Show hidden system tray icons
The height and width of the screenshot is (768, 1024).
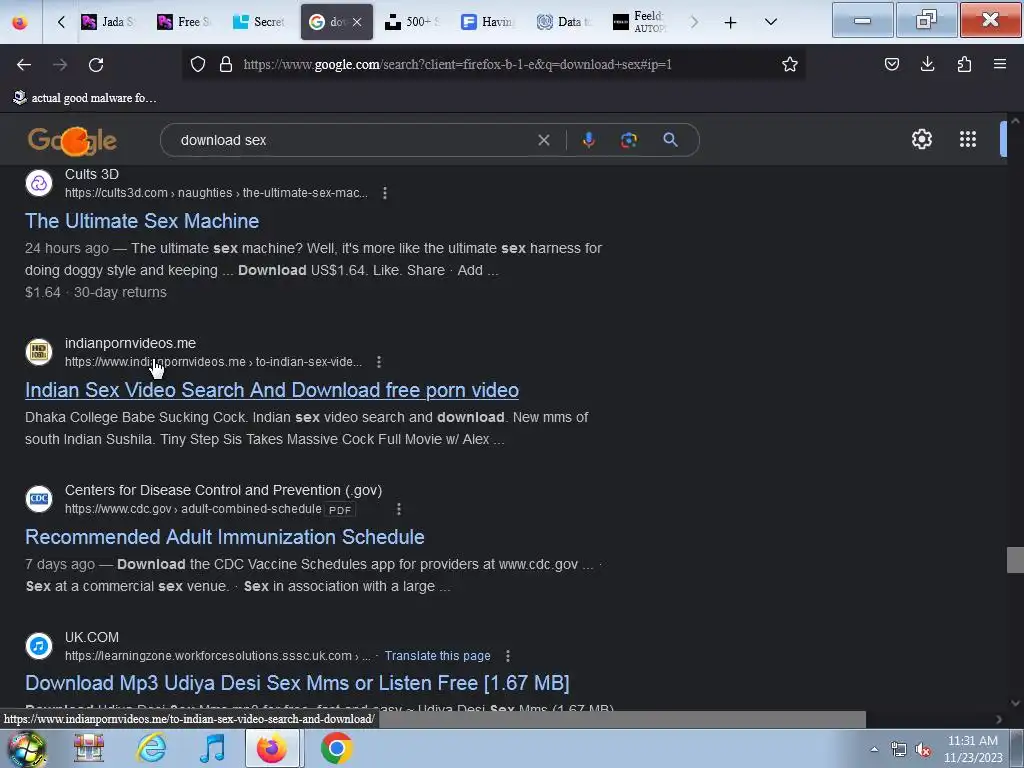click(874, 750)
